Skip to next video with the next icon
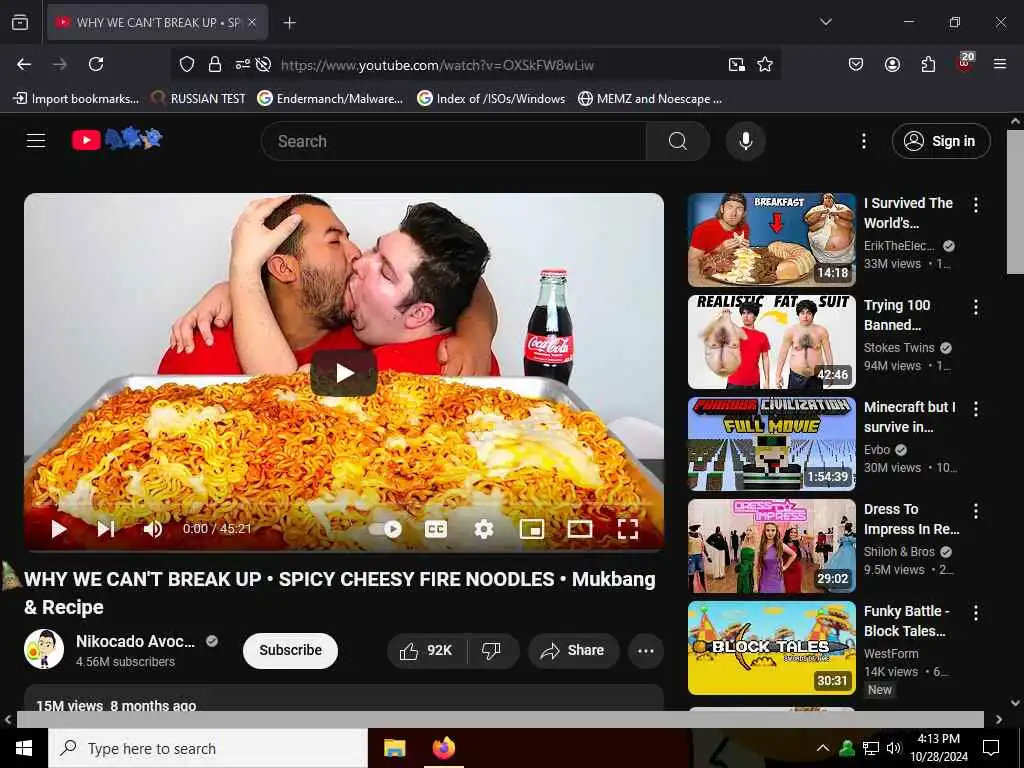 (x=106, y=529)
